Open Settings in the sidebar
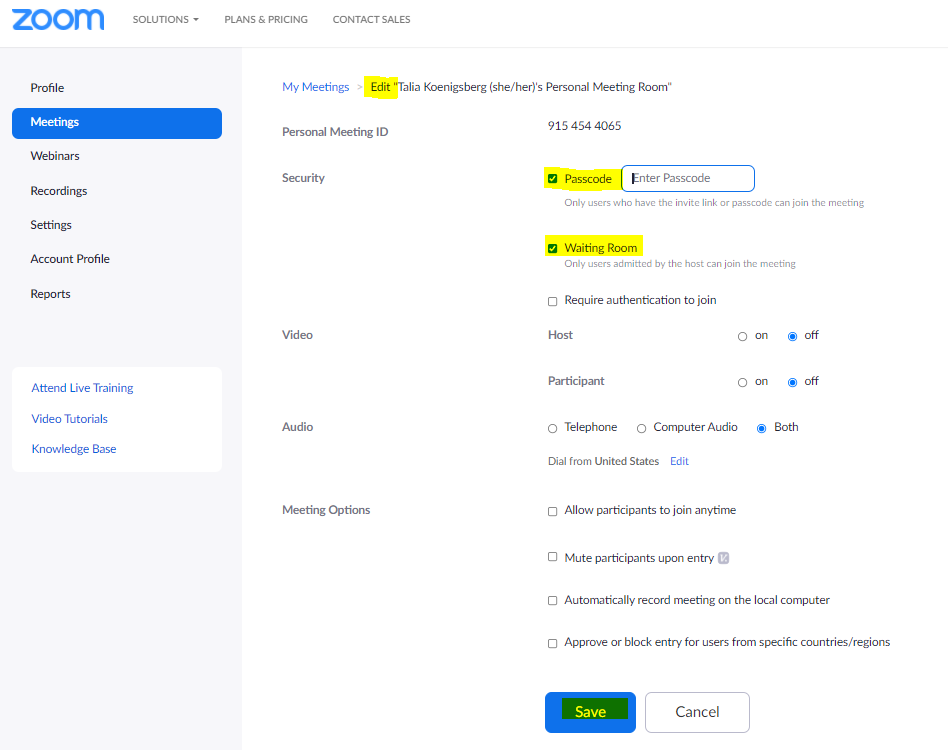Viewport: 948px width, 750px height. pyautogui.click(x=51, y=225)
